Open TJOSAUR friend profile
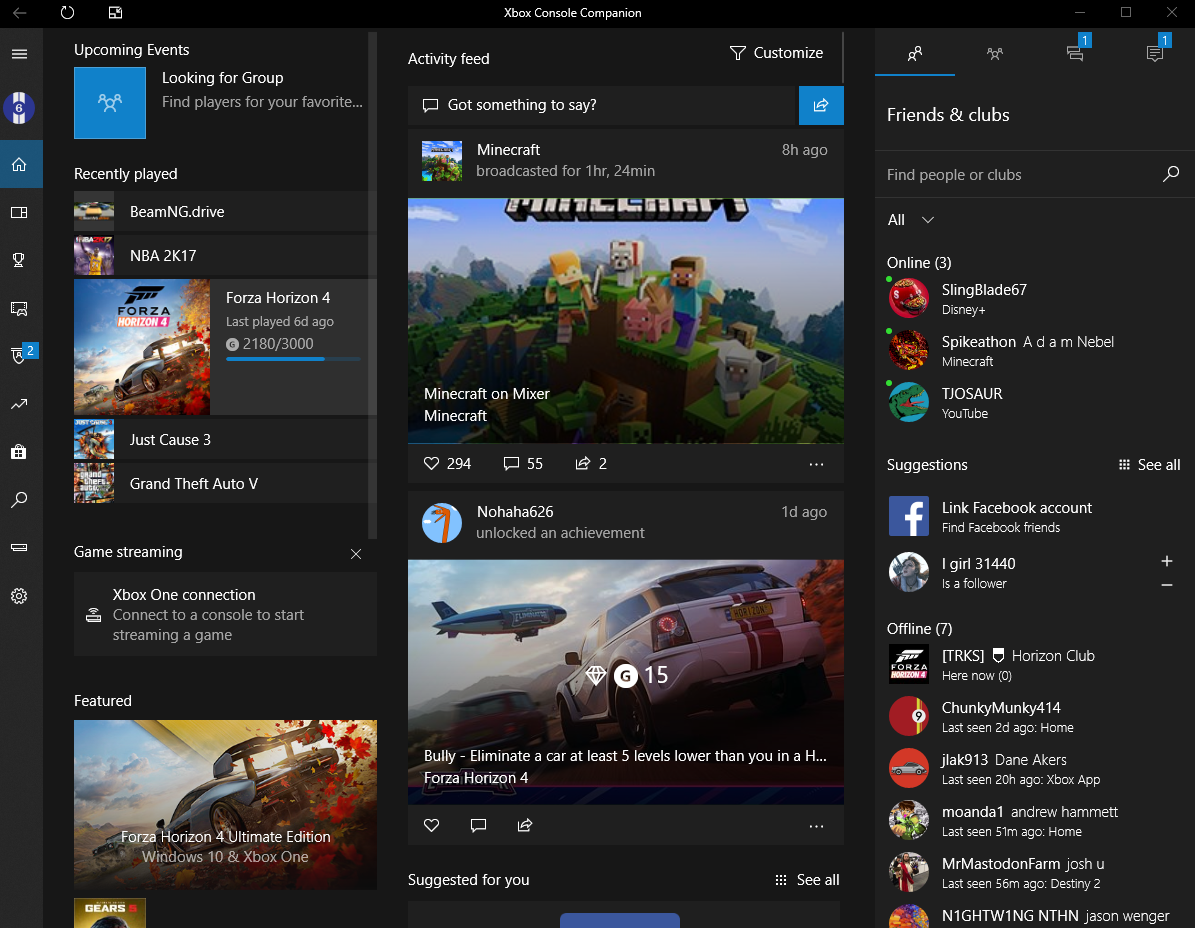Screen dimensions: 1195x928 coord(1034,402)
